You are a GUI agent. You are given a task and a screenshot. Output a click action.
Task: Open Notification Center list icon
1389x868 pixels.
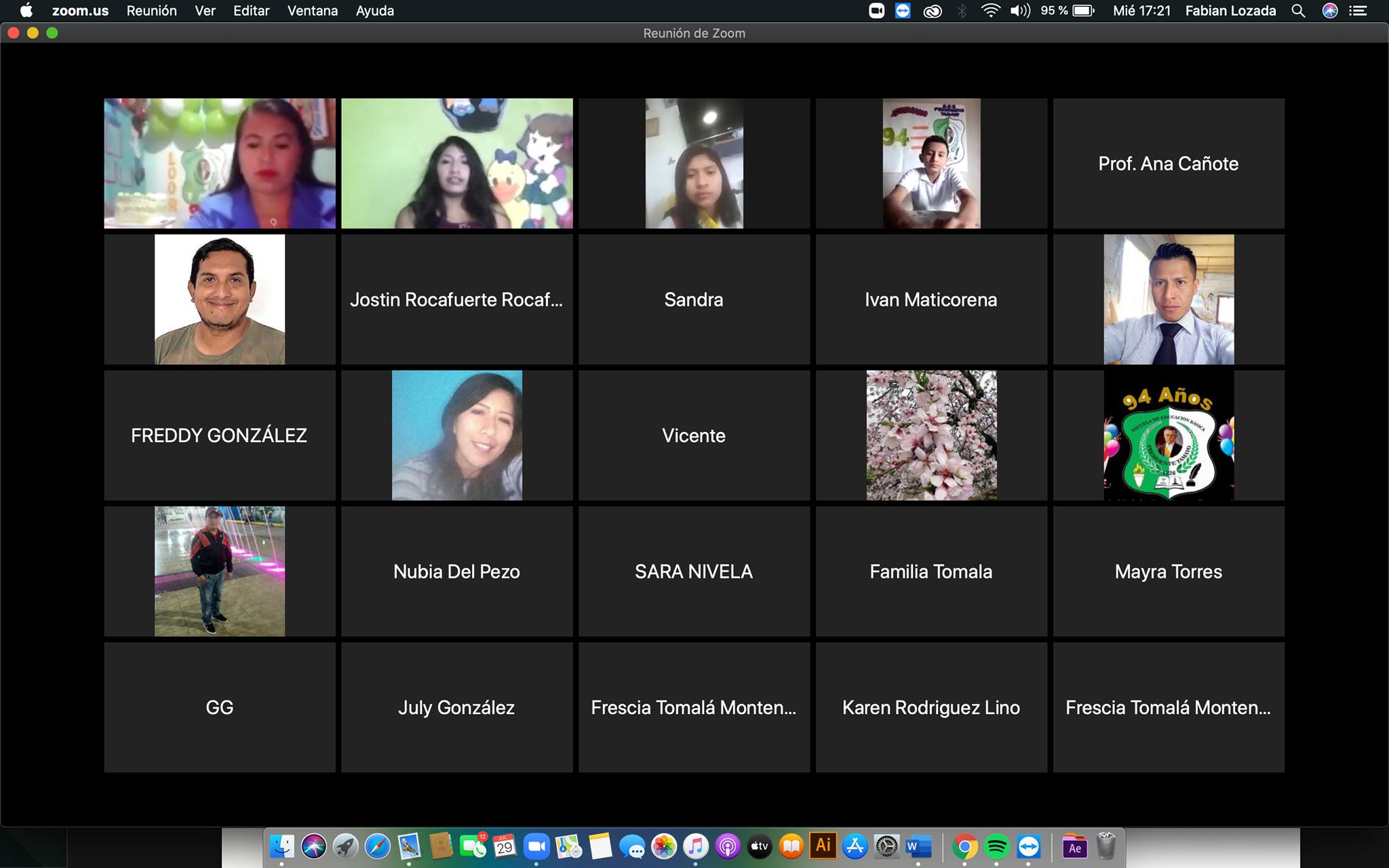pyautogui.click(x=1358, y=11)
